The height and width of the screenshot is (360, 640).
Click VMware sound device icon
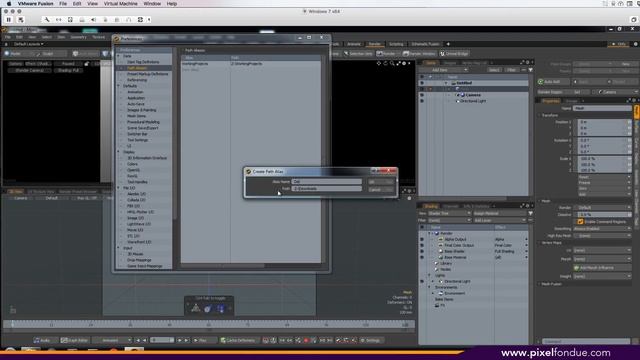[x=93, y=20]
